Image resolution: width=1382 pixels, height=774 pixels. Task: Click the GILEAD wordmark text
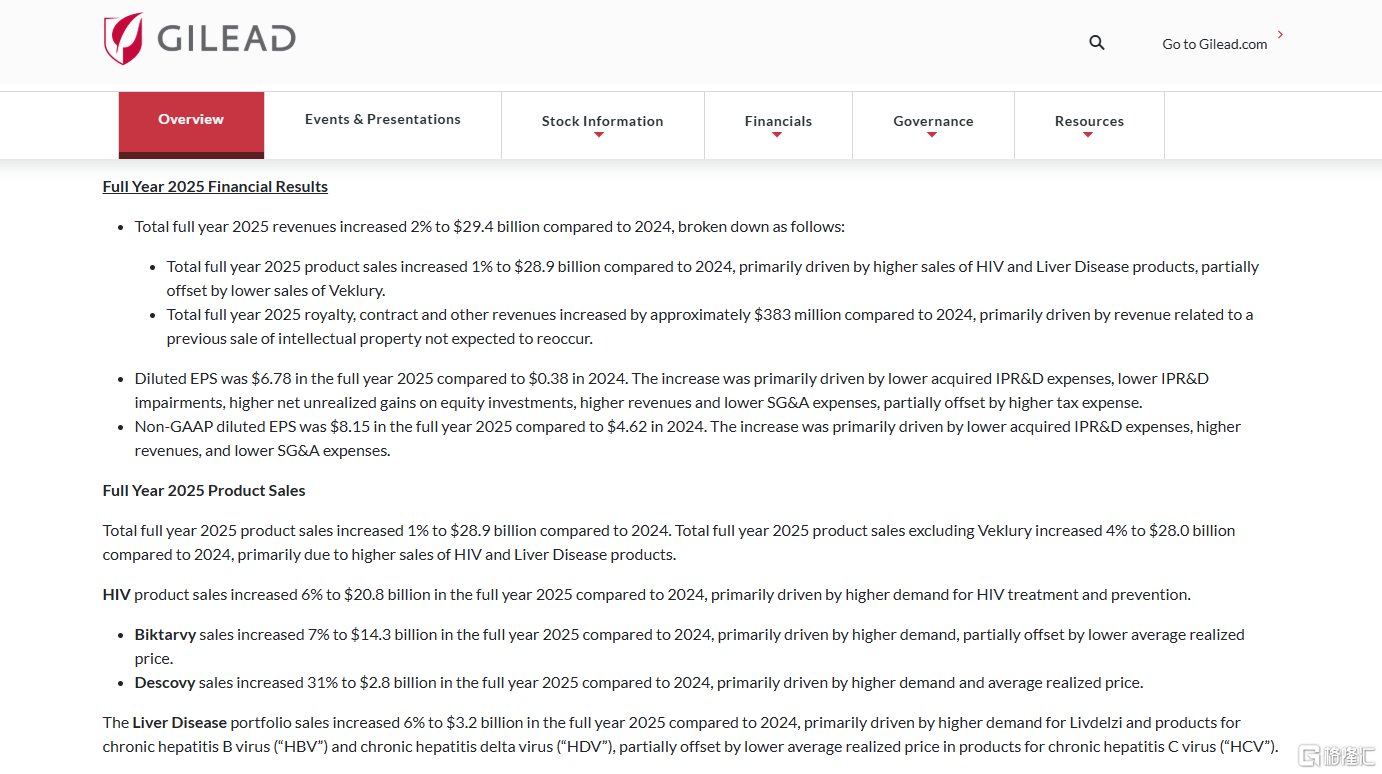point(226,39)
